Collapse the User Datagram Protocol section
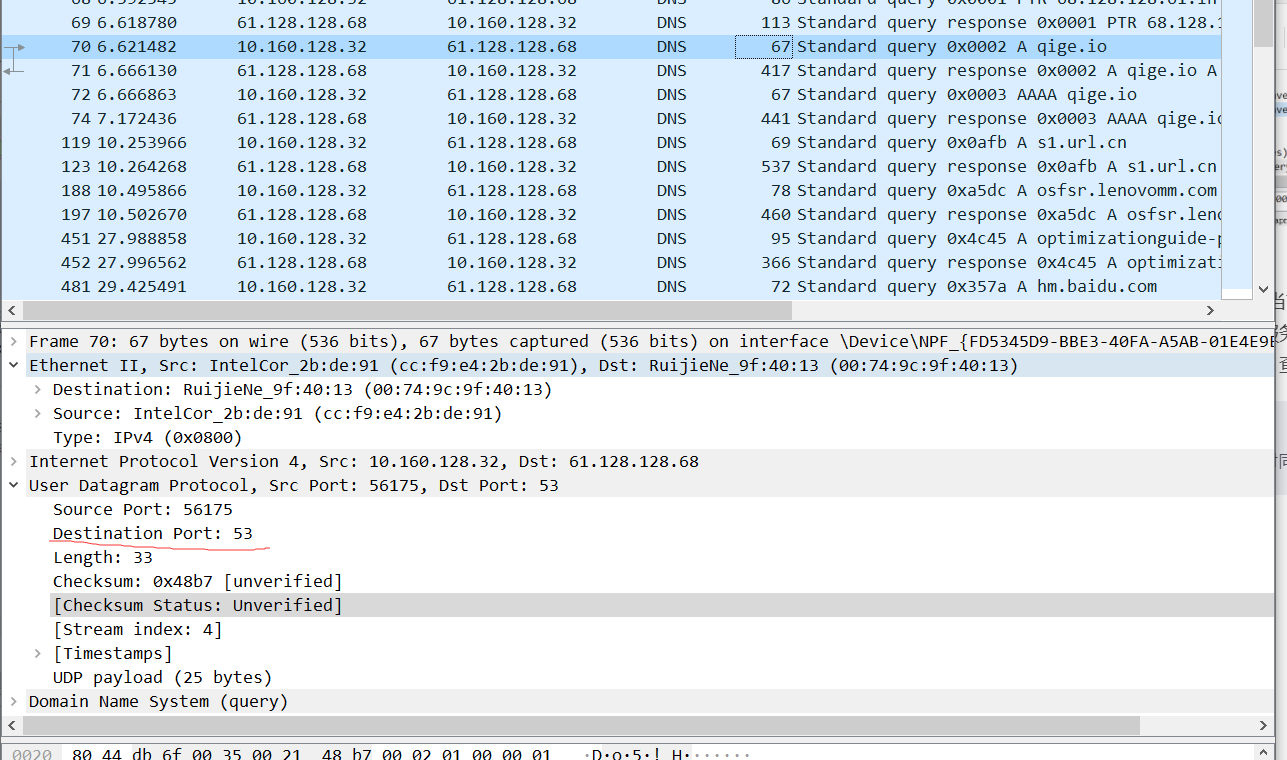This screenshot has height=760, width=1287. coord(13,486)
